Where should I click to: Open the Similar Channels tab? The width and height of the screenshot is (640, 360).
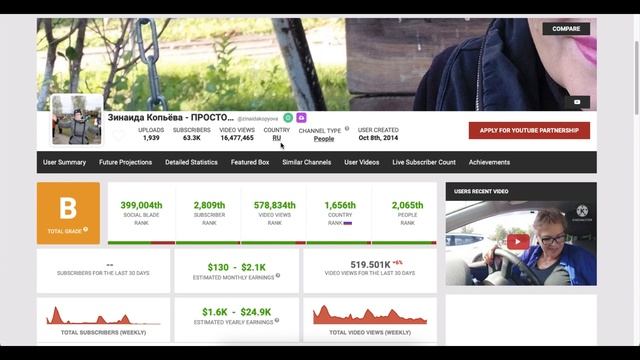click(x=307, y=162)
